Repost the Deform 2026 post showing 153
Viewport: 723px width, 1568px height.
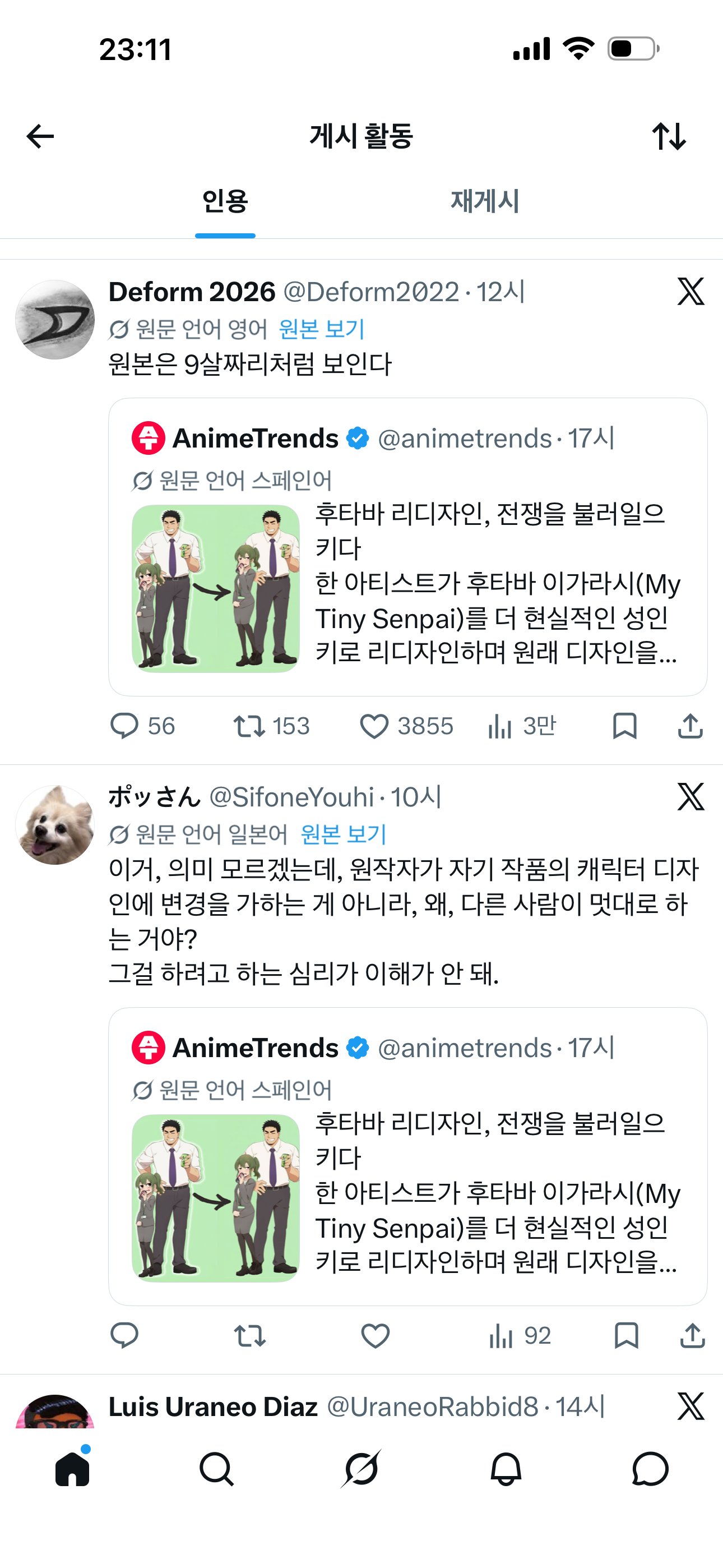249,726
